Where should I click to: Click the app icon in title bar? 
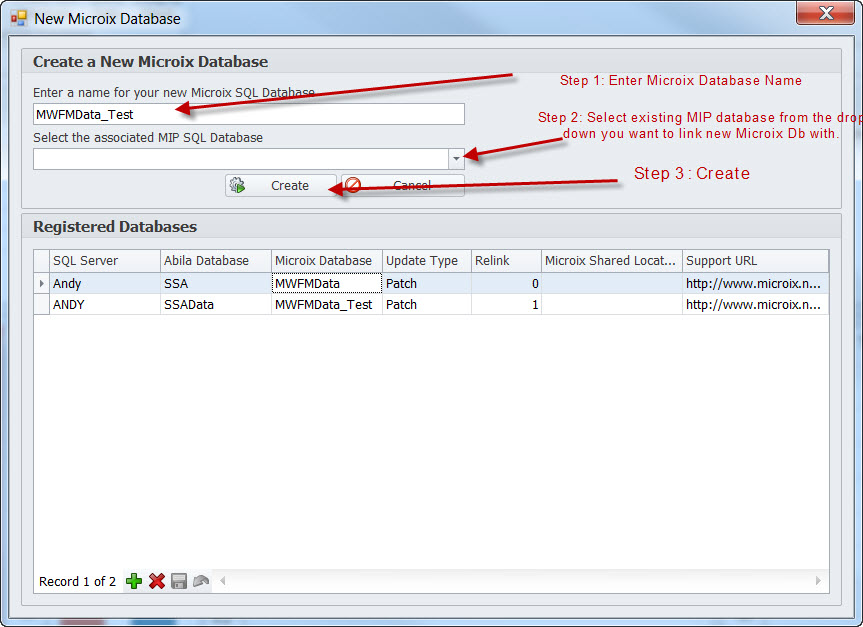(x=18, y=17)
